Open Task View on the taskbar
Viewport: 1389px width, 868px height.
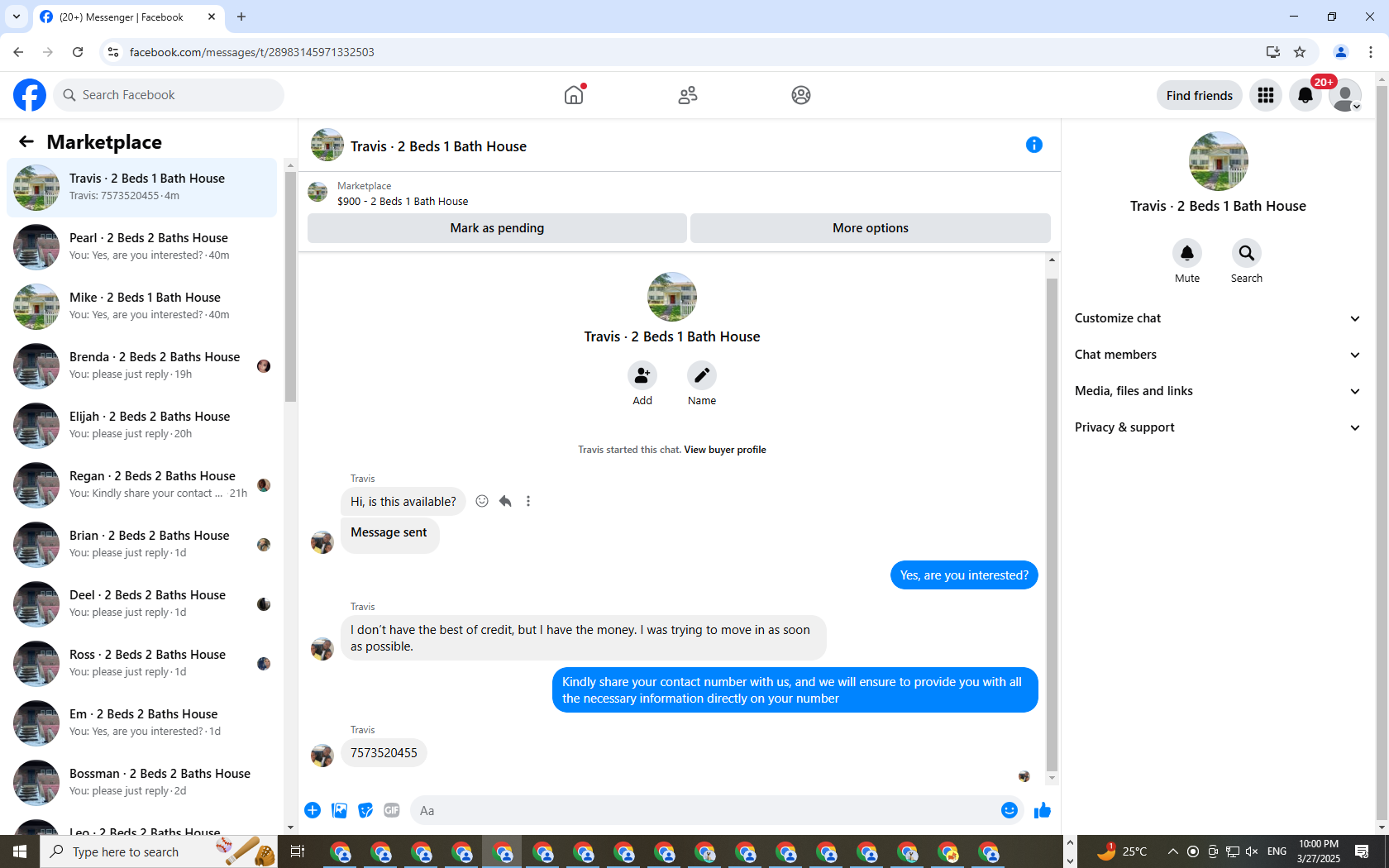tap(298, 851)
